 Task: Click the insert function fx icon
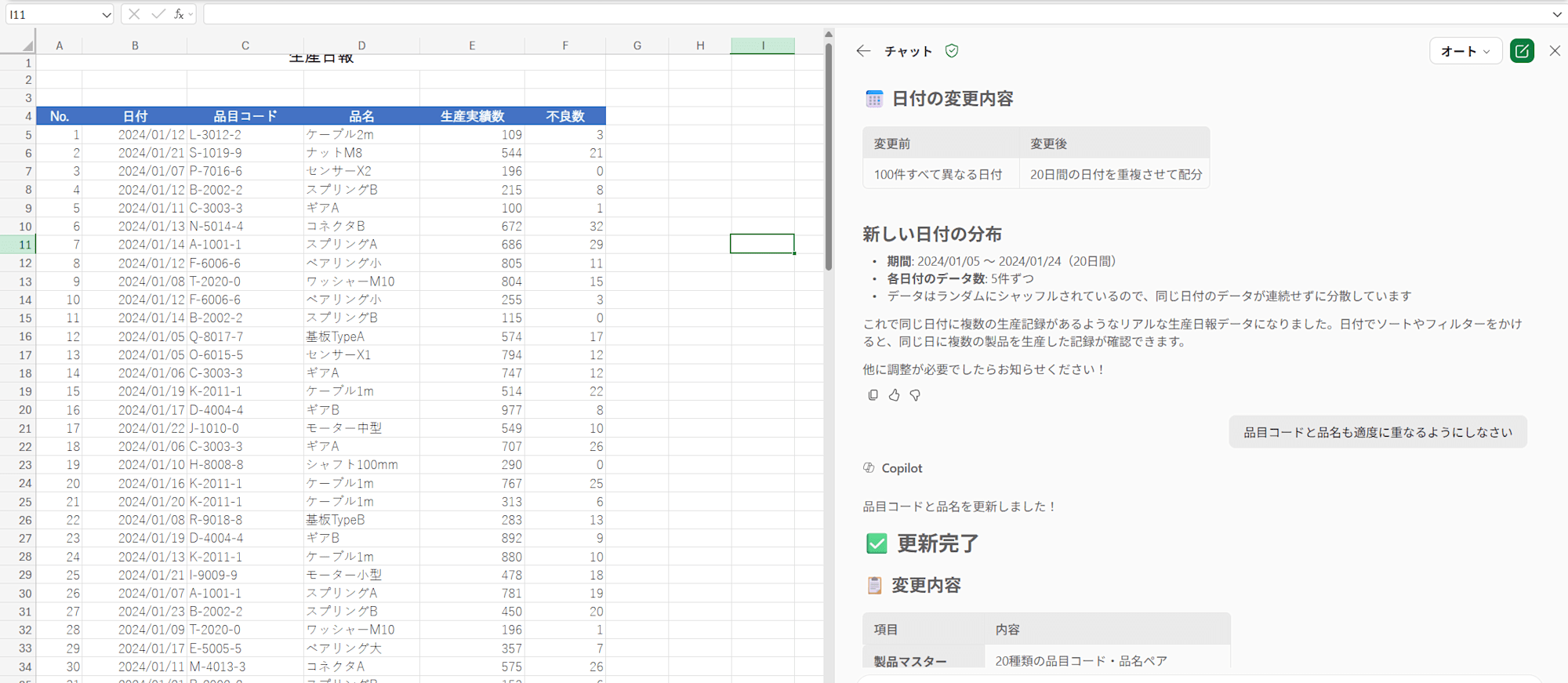[x=179, y=14]
